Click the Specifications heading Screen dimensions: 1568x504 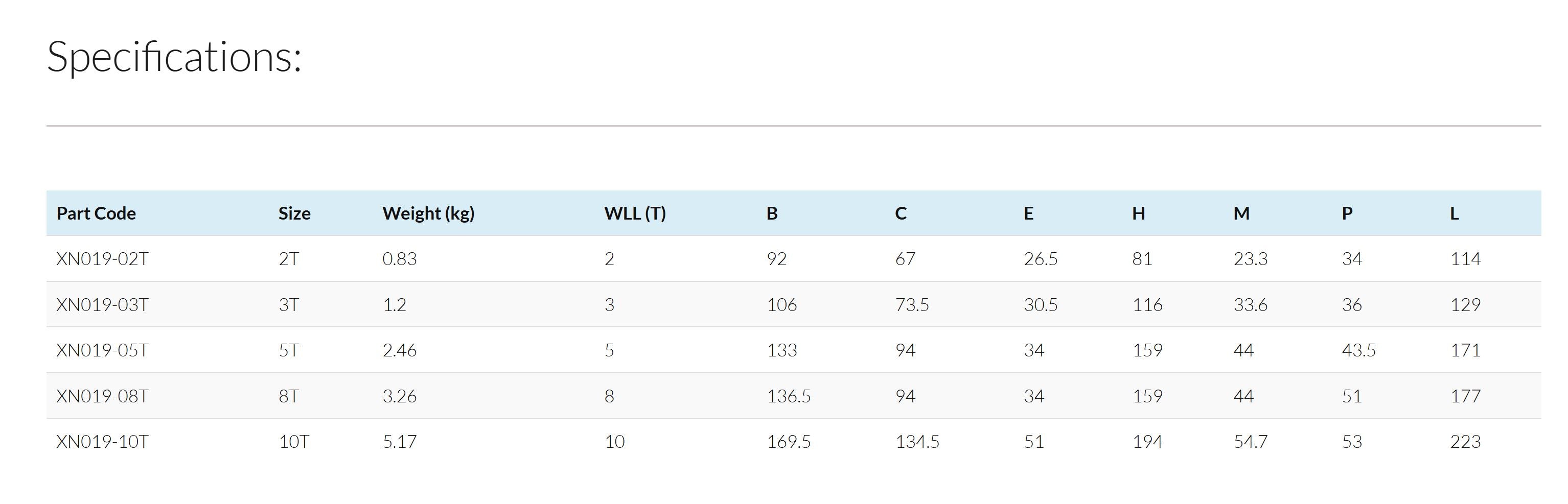click(174, 57)
